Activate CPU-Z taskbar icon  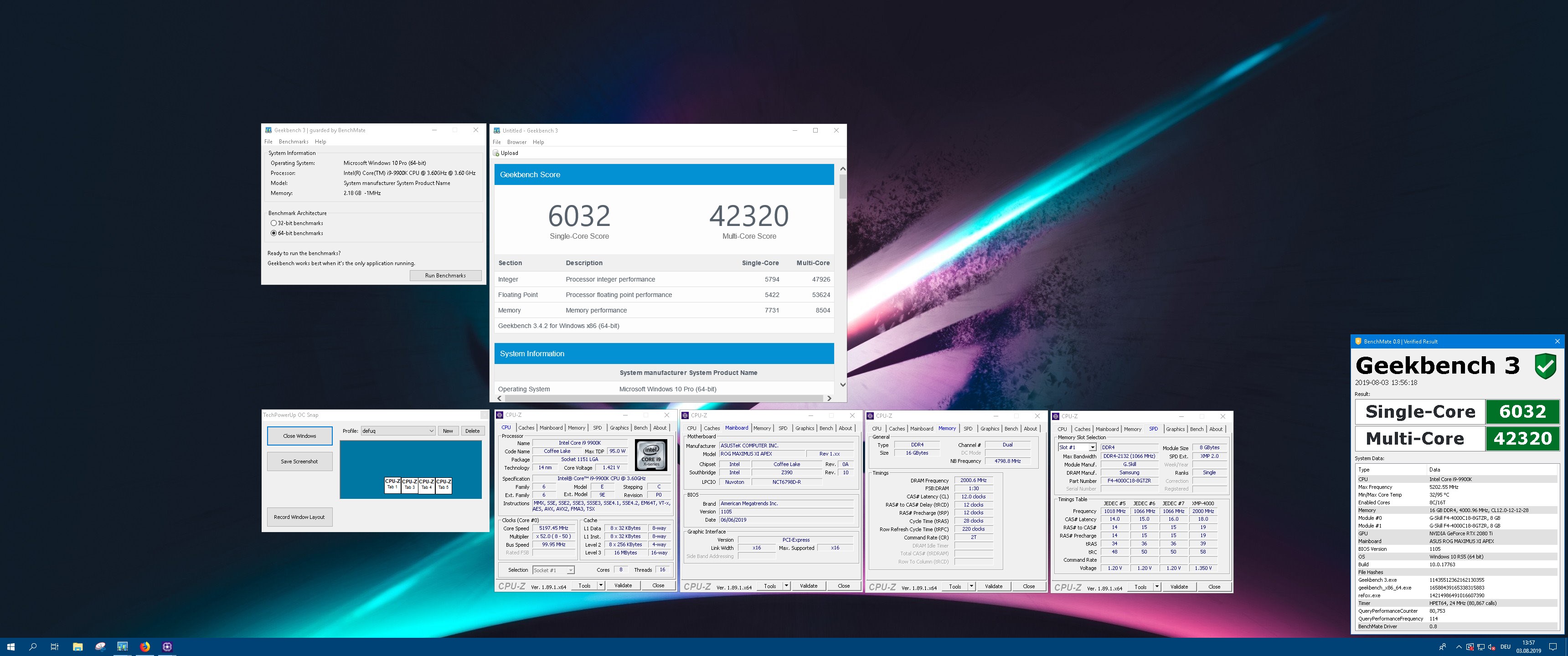click(167, 647)
